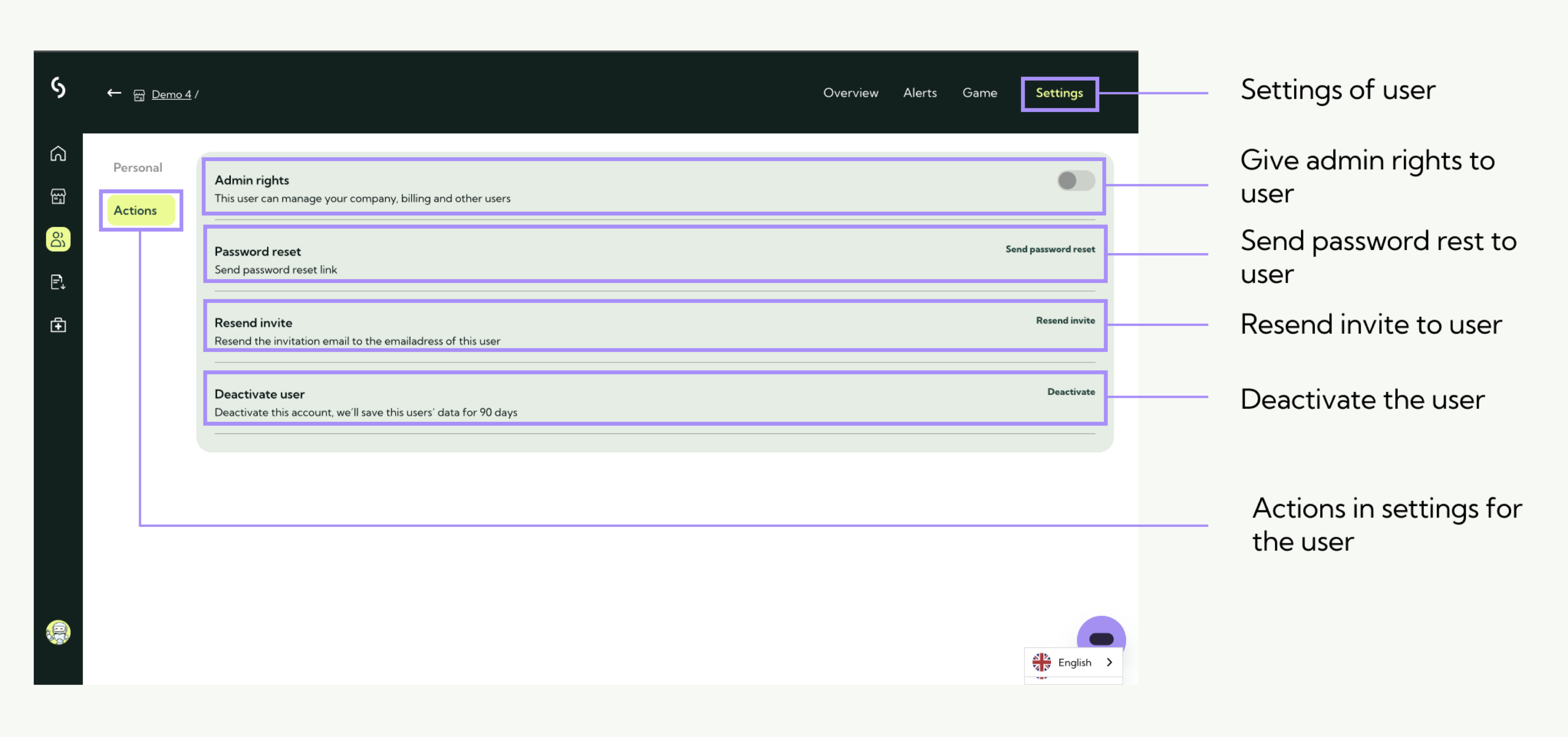
Task: Go to the Home sidebar icon
Action: [58, 154]
